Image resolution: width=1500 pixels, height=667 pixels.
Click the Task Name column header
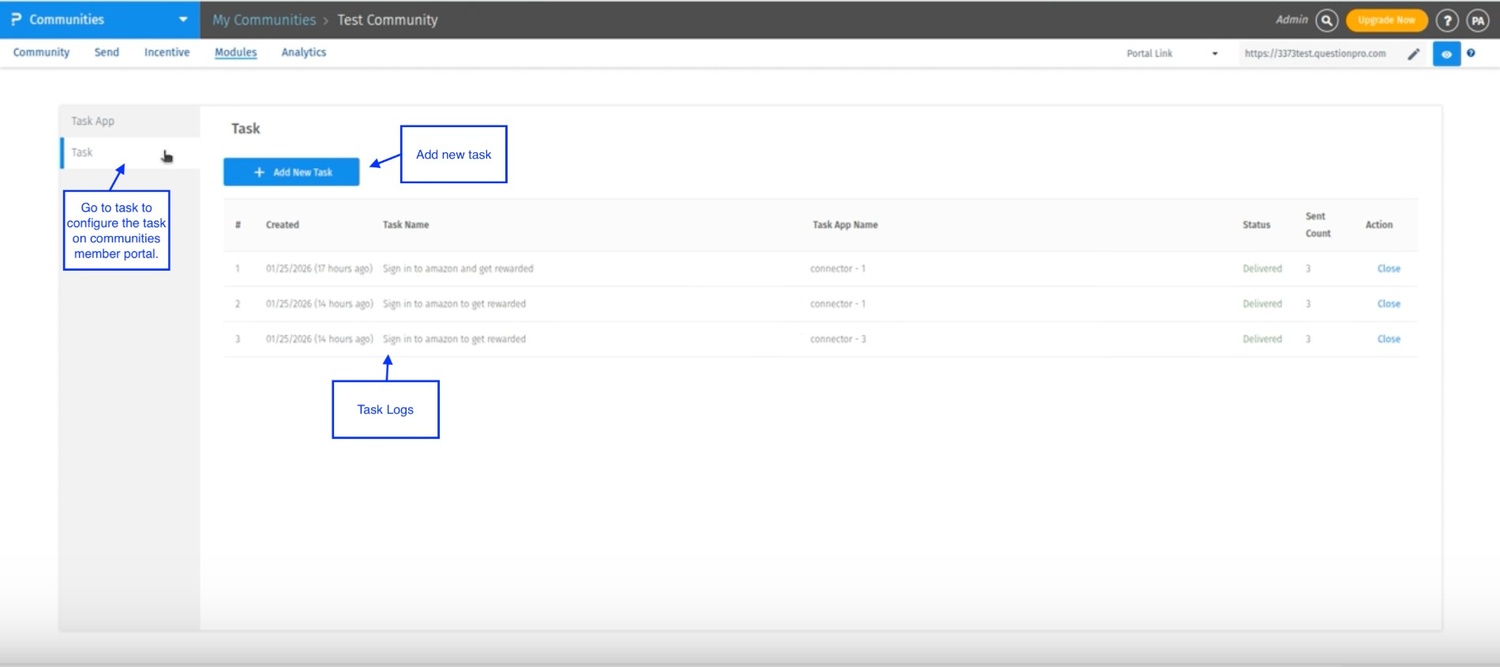(x=406, y=225)
